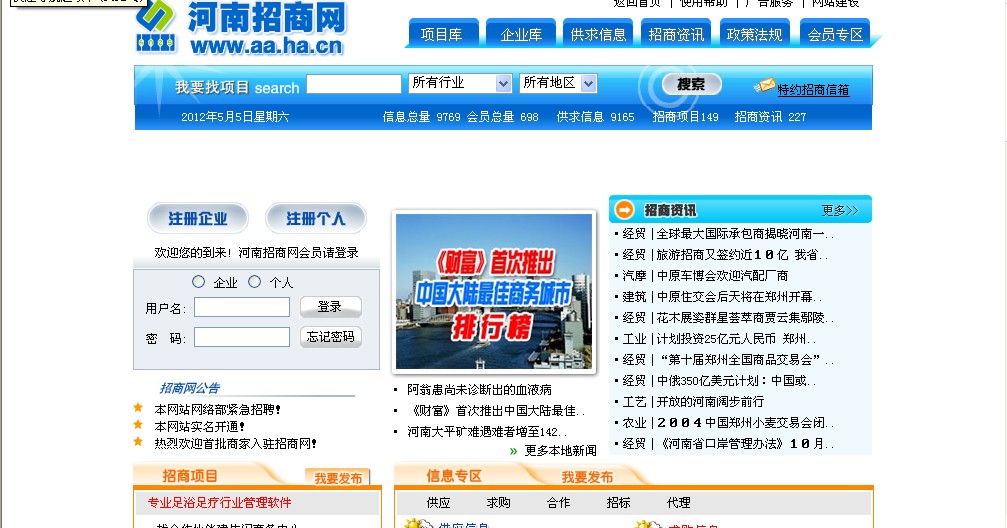Click the 招商项目 section heading

(190, 476)
